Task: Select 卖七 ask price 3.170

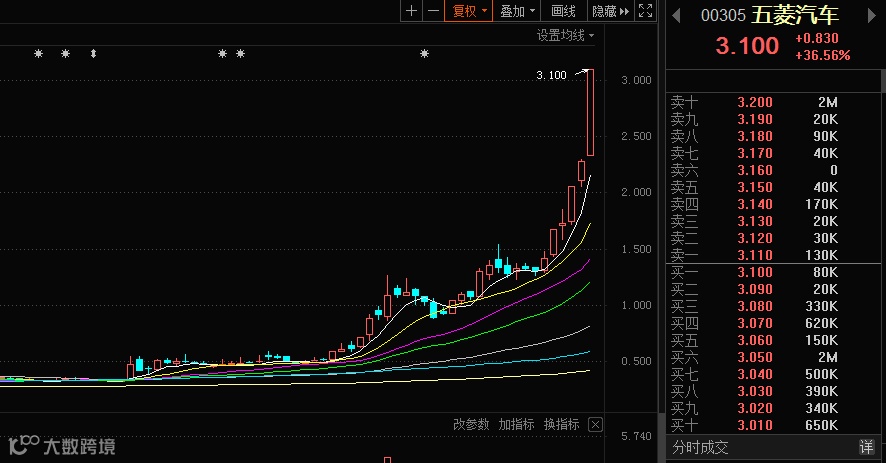Action: click(755, 153)
